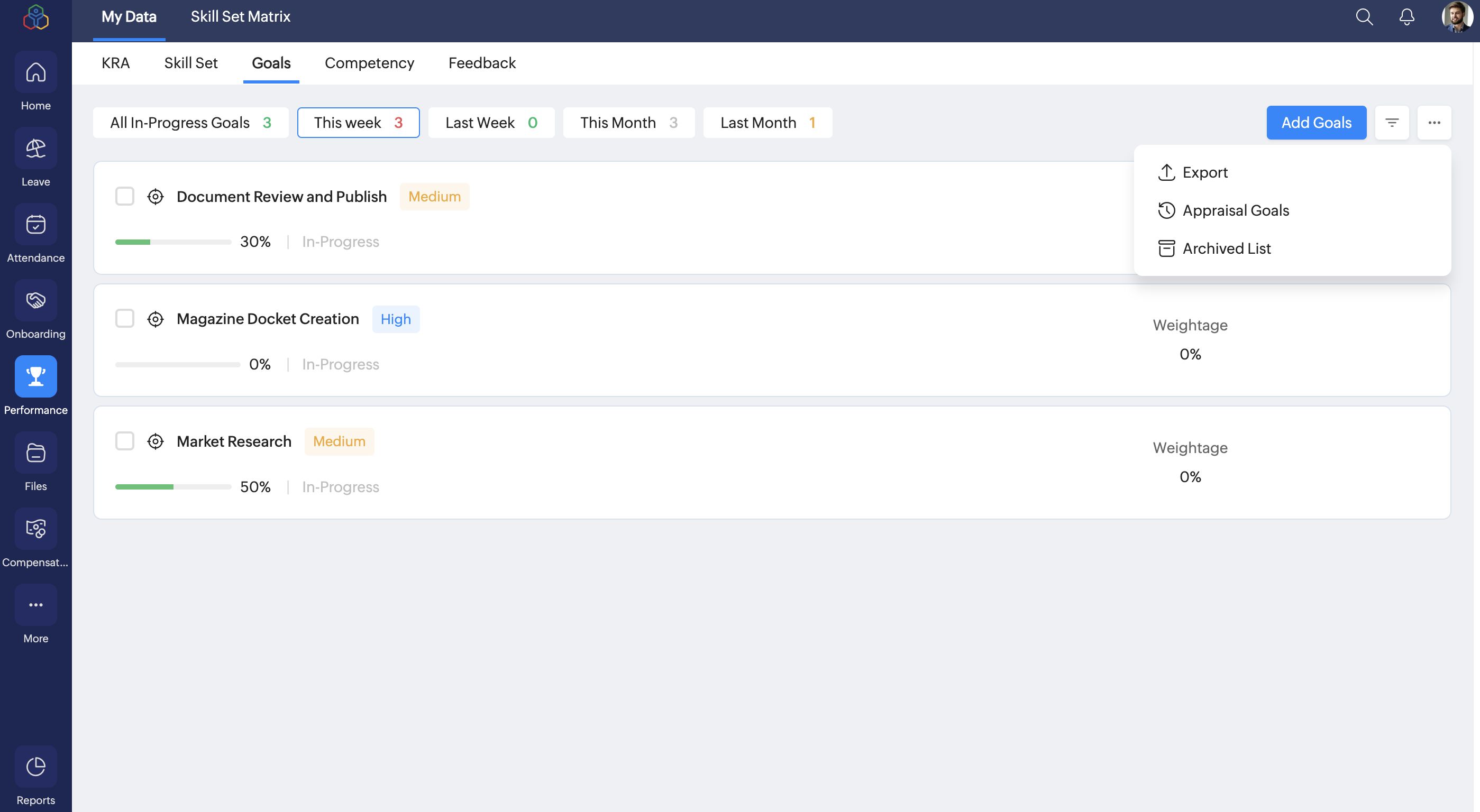Check the Market Research goal checkbox
The height and width of the screenshot is (812, 1480).
coord(125,441)
